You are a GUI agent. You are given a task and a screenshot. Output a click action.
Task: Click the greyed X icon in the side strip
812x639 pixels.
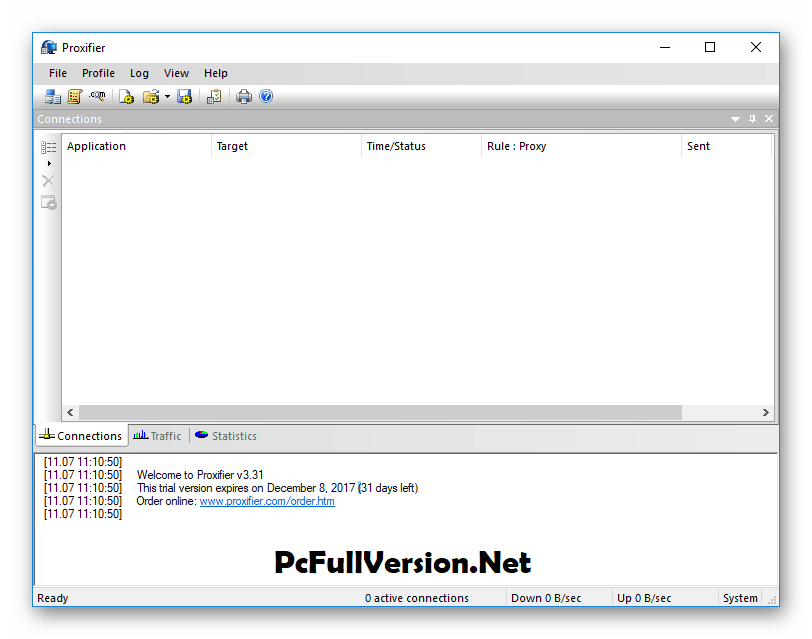tap(49, 181)
